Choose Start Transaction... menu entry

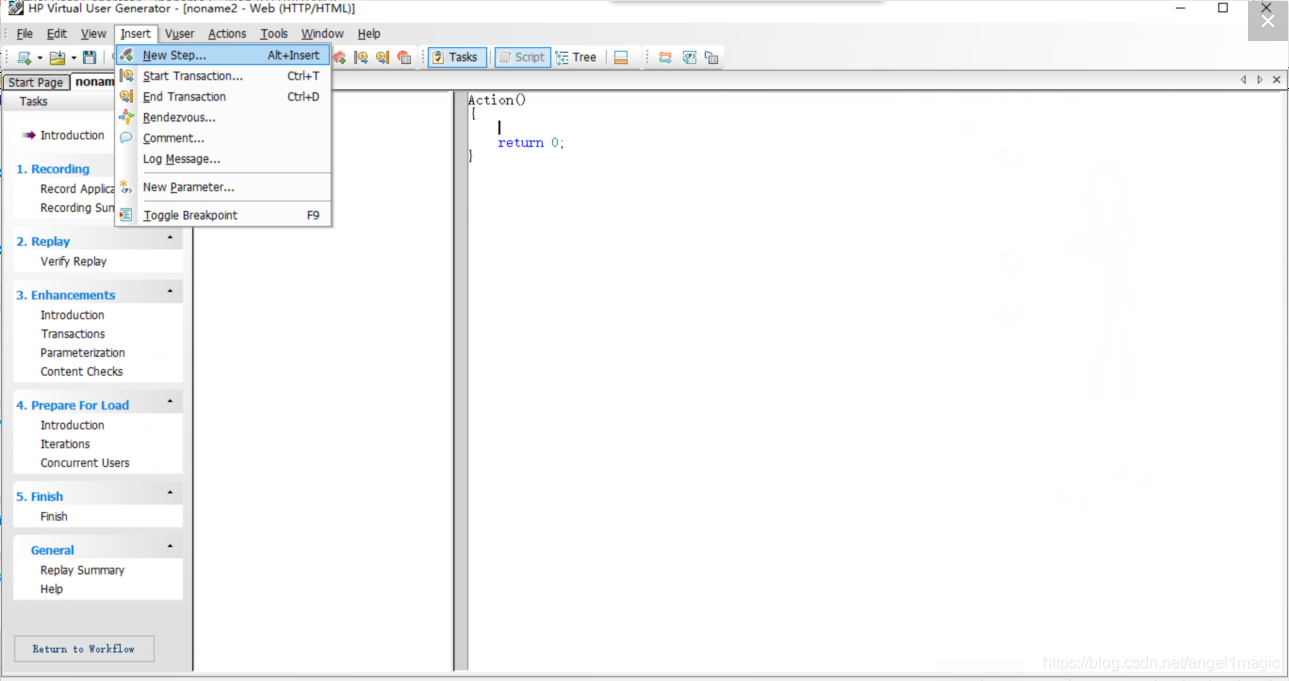223,76
